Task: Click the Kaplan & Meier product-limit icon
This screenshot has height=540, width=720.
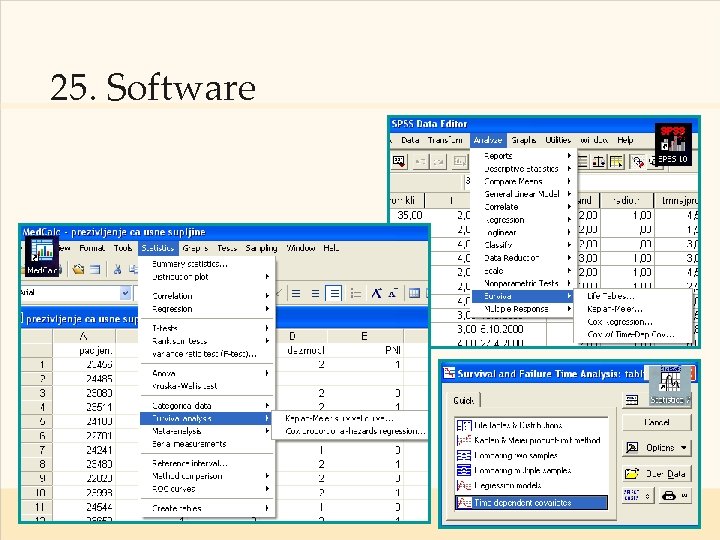Action: click(x=464, y=440)
